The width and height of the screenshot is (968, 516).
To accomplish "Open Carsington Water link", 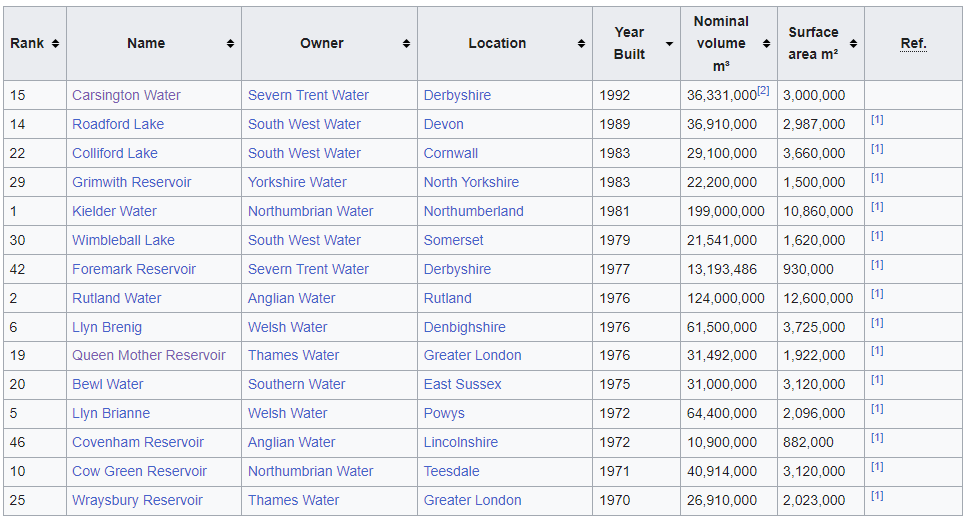I will [127, 95].
